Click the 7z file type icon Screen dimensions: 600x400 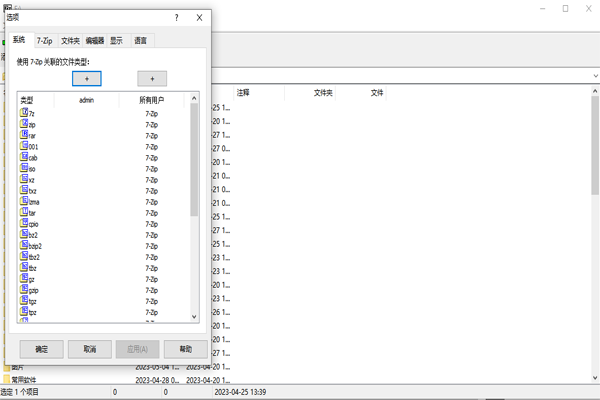pyautogui.click(x=24, y=112)
